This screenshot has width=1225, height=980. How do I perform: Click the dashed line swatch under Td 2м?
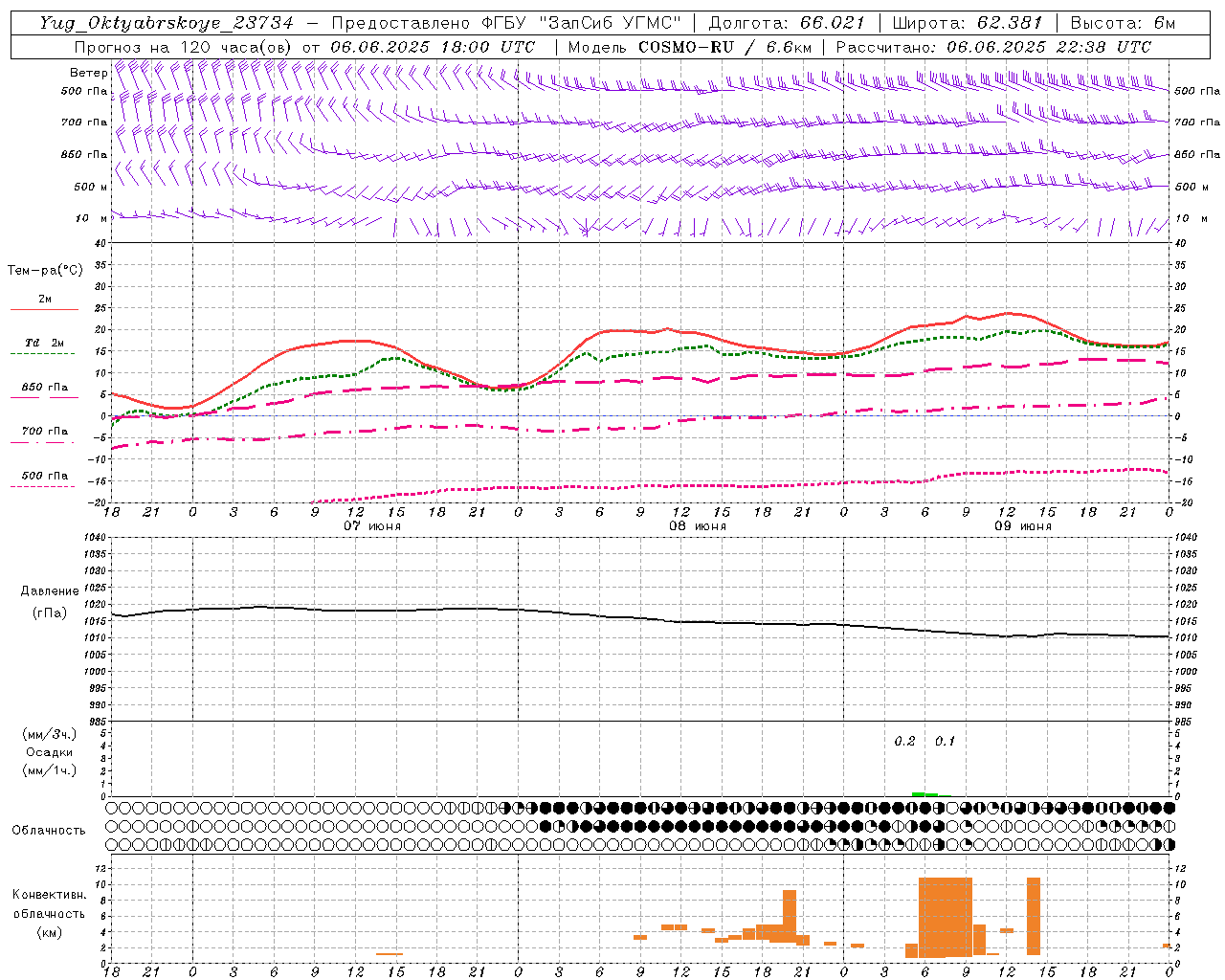pyautogui.click(x=42, y=354)
